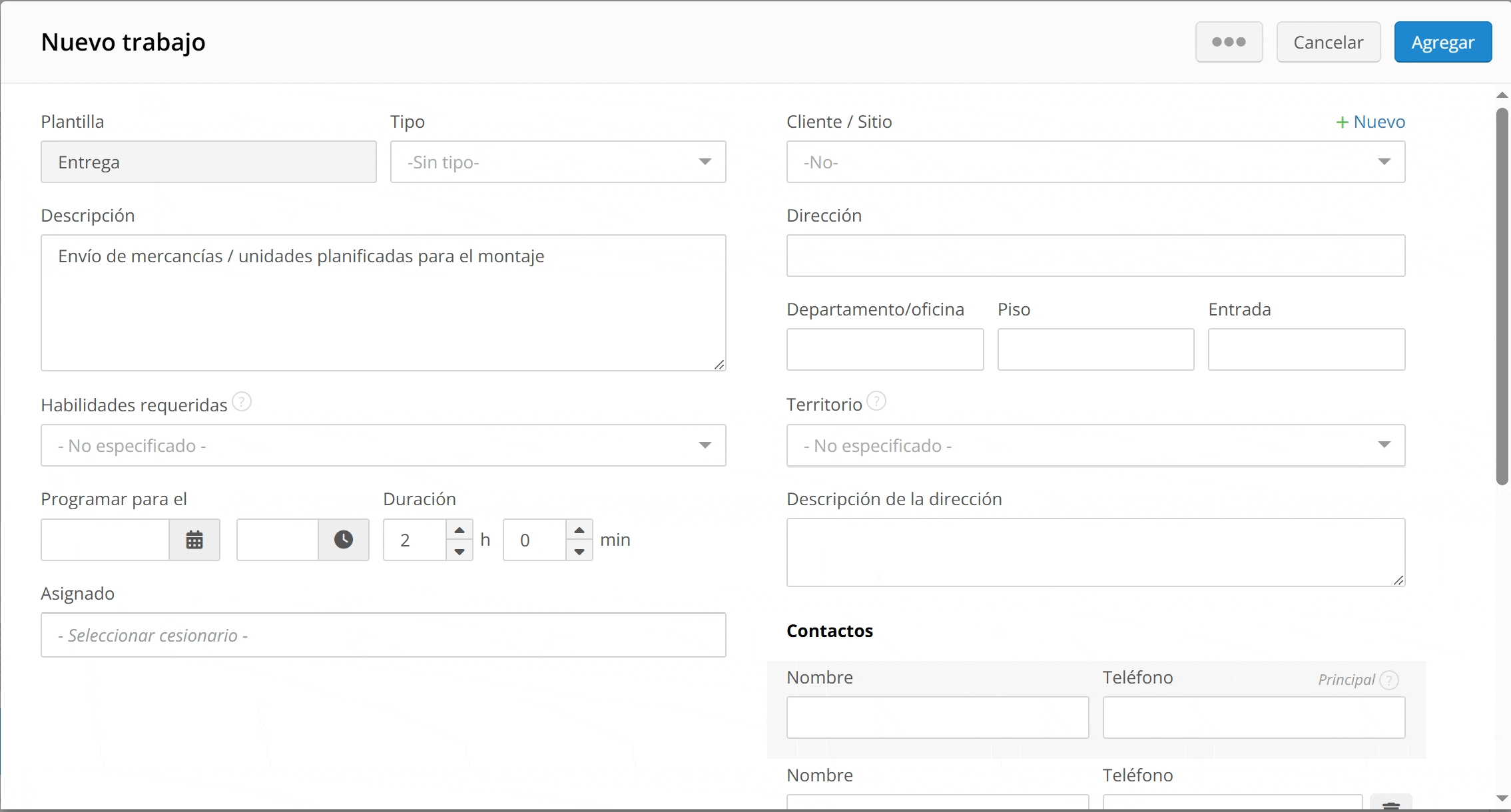Click the Piso input field
The image size is (1511, 812).
pyautogui.click(x=1095, y=349)
